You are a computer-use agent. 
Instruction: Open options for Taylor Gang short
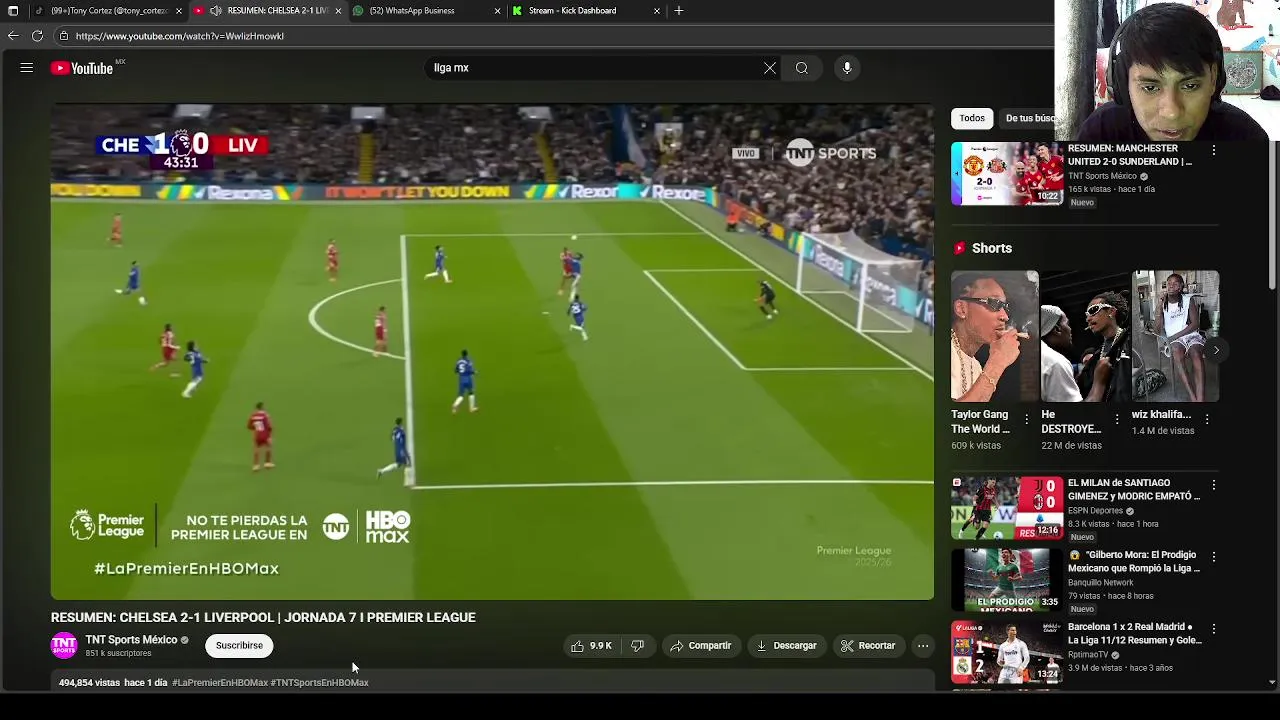(x=1027, y=419)
